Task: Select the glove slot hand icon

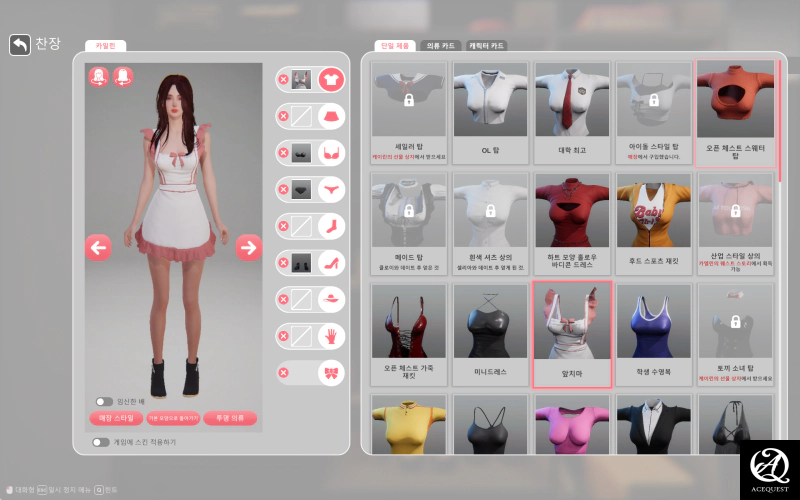Action: (330, 337)
